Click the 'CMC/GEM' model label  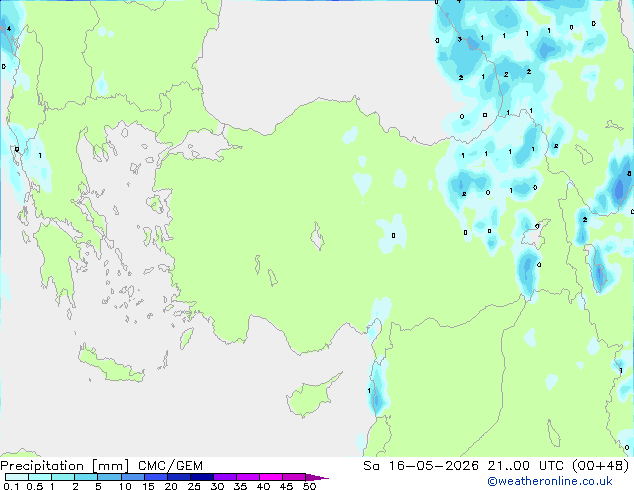[x=170, y=466]
